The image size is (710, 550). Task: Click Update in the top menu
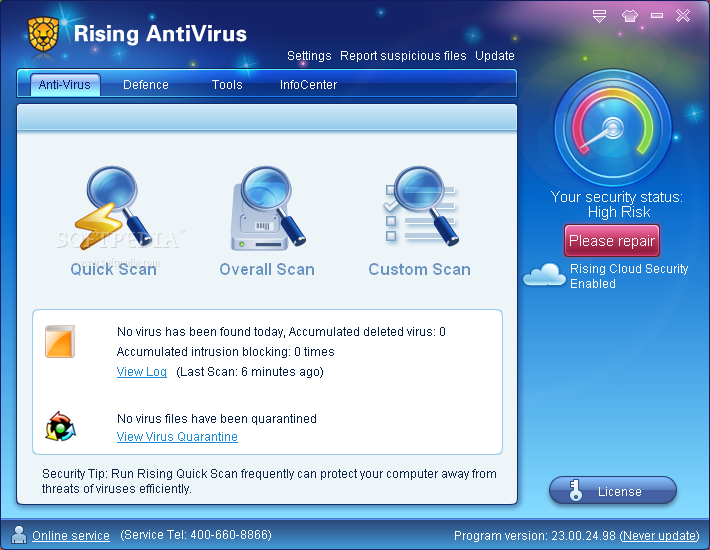494,56
